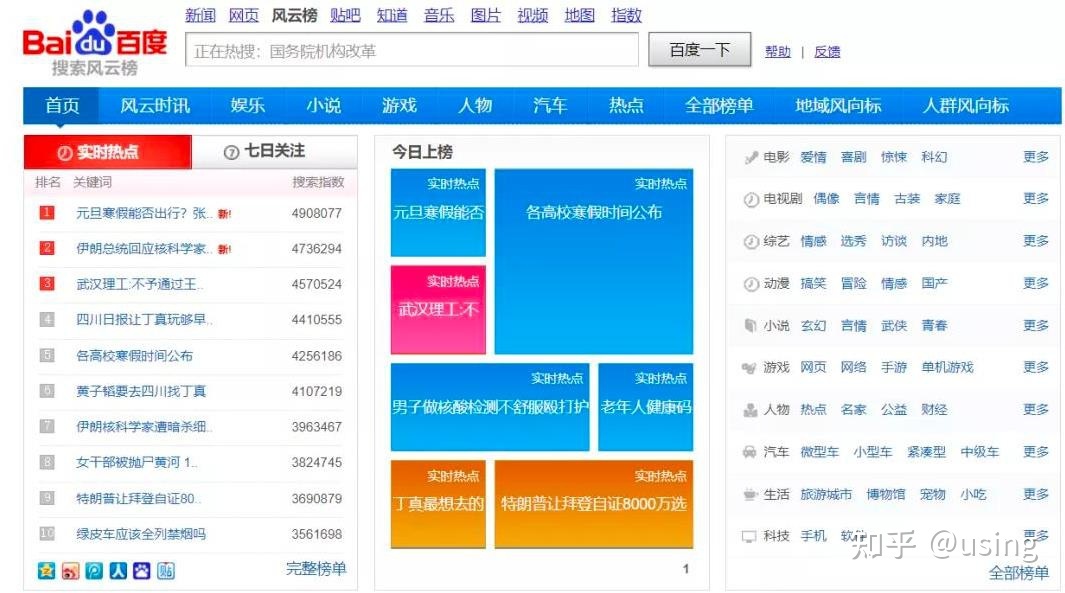
Task: Open the 娱乐 navigation item
Action: tap(247, 106)
